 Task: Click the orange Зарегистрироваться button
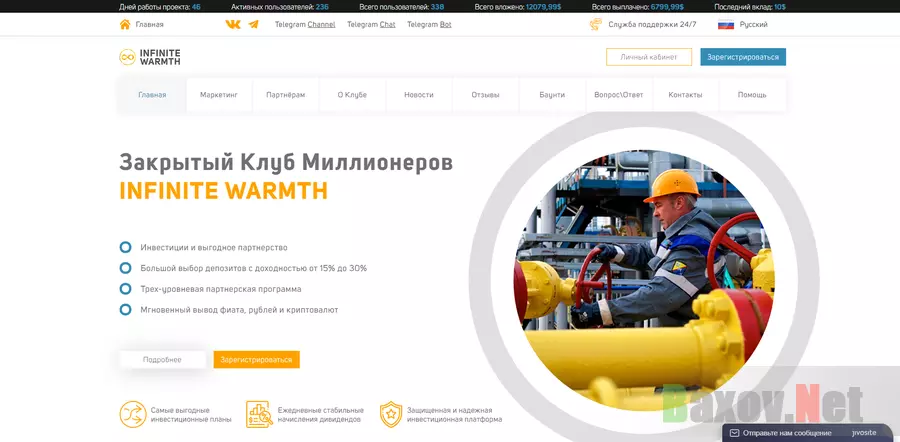[x=257, y=359]
